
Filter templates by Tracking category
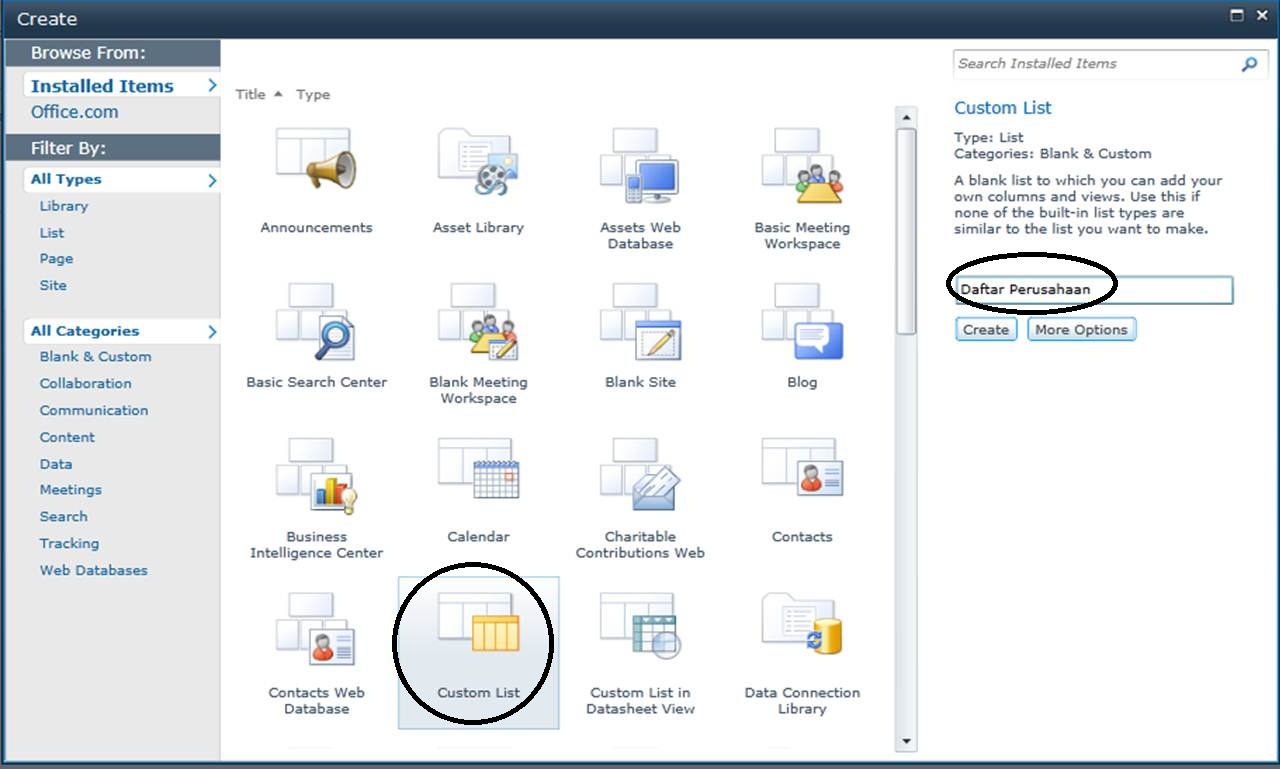pos(69,543)
